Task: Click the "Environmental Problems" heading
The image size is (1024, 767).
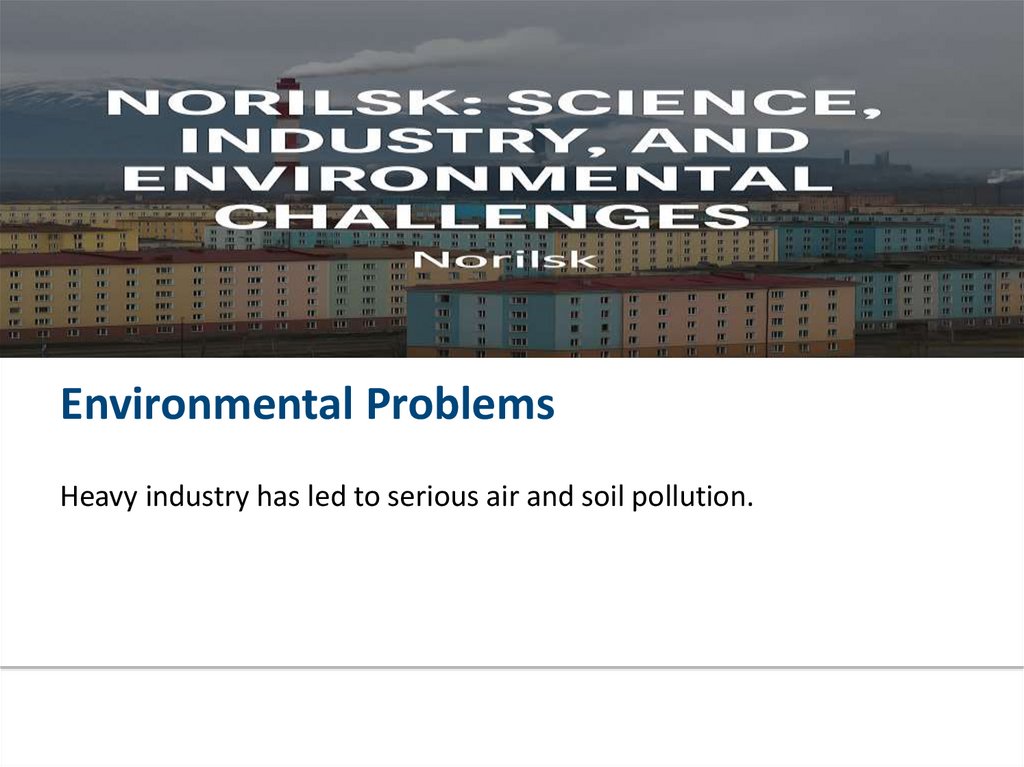Action: point(307,406)
